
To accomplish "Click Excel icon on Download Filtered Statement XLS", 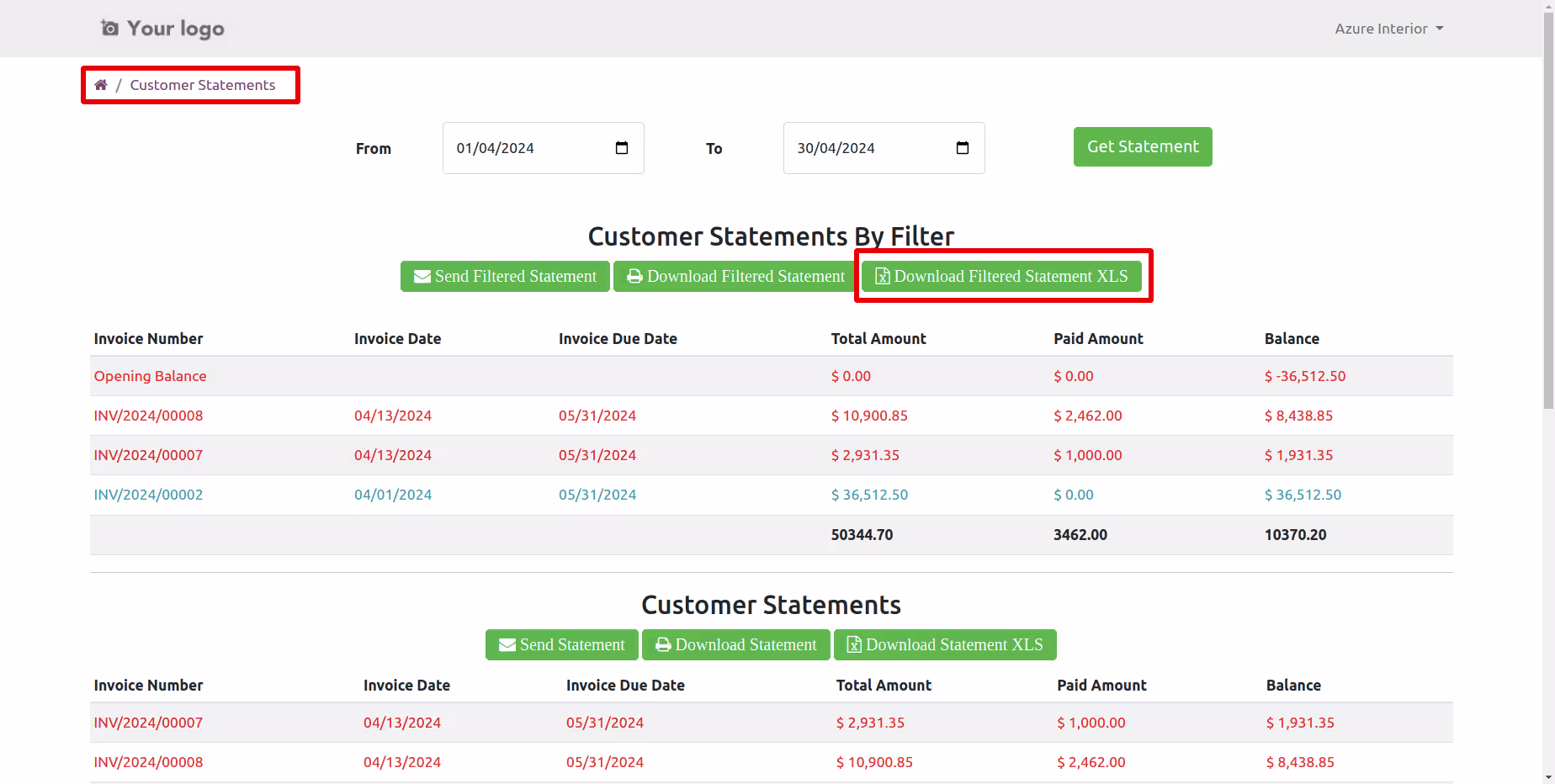I will tap(883, 277).
